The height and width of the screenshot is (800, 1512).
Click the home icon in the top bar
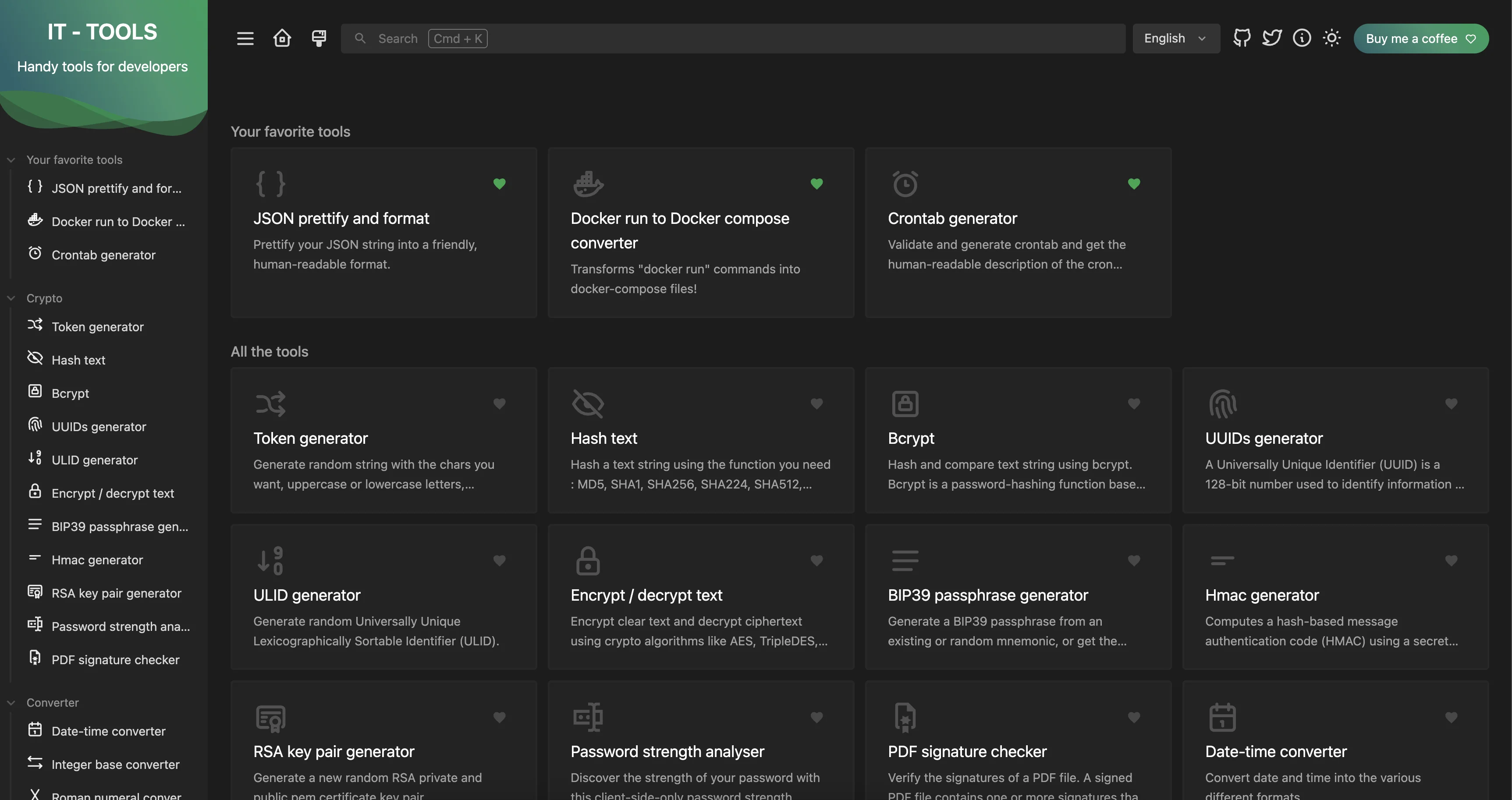[x=282, y=38]
